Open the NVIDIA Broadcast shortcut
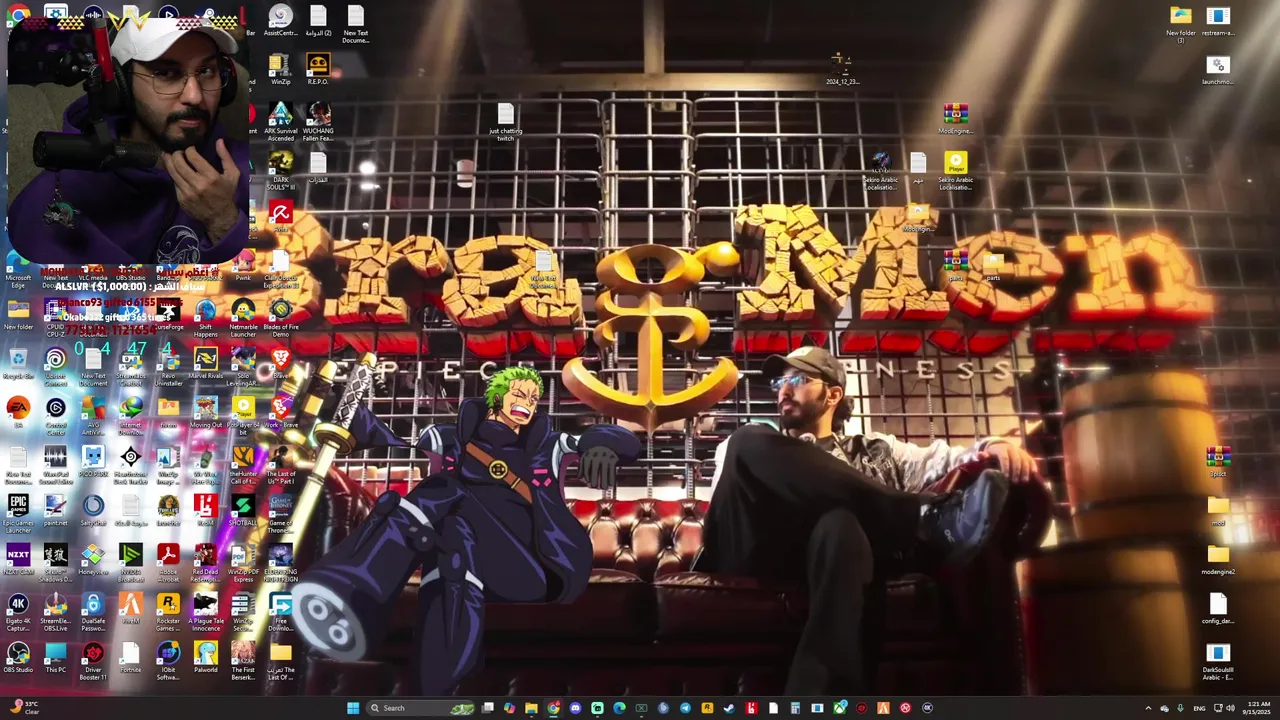The width and height of the screenshot is (1280, 720). [131, 562]
